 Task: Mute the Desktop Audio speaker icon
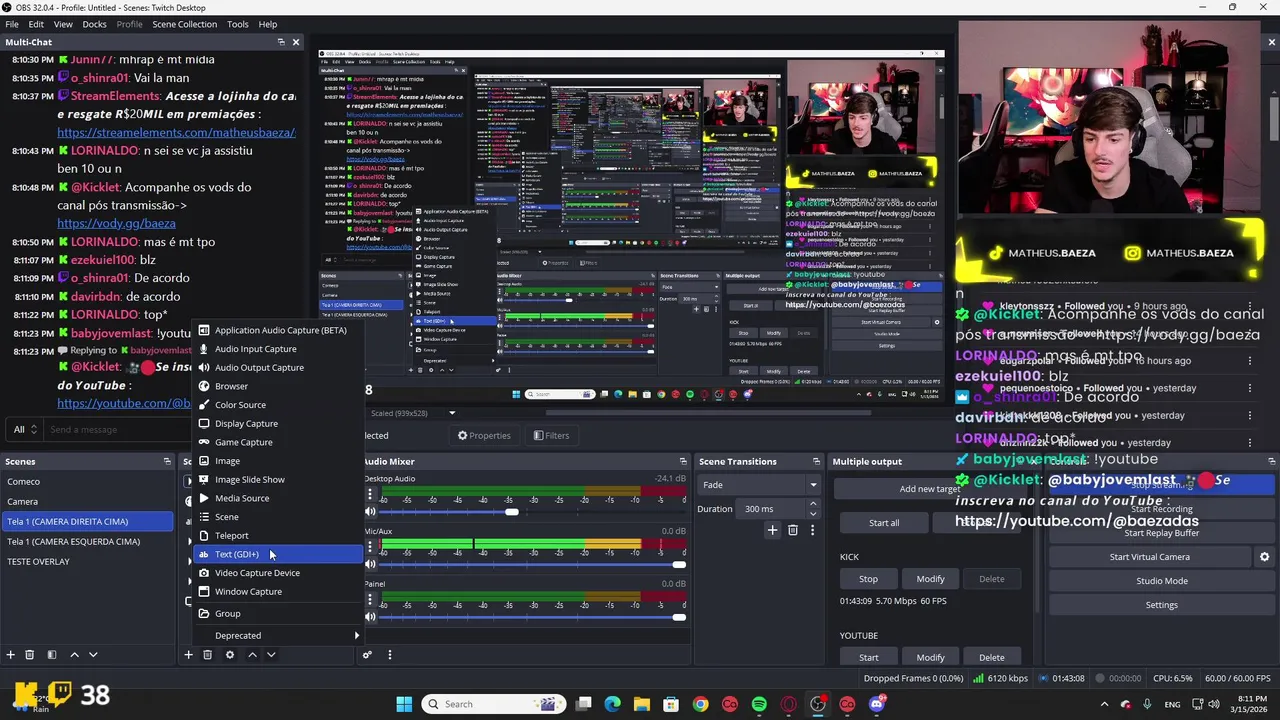click(x=371, y=512)
